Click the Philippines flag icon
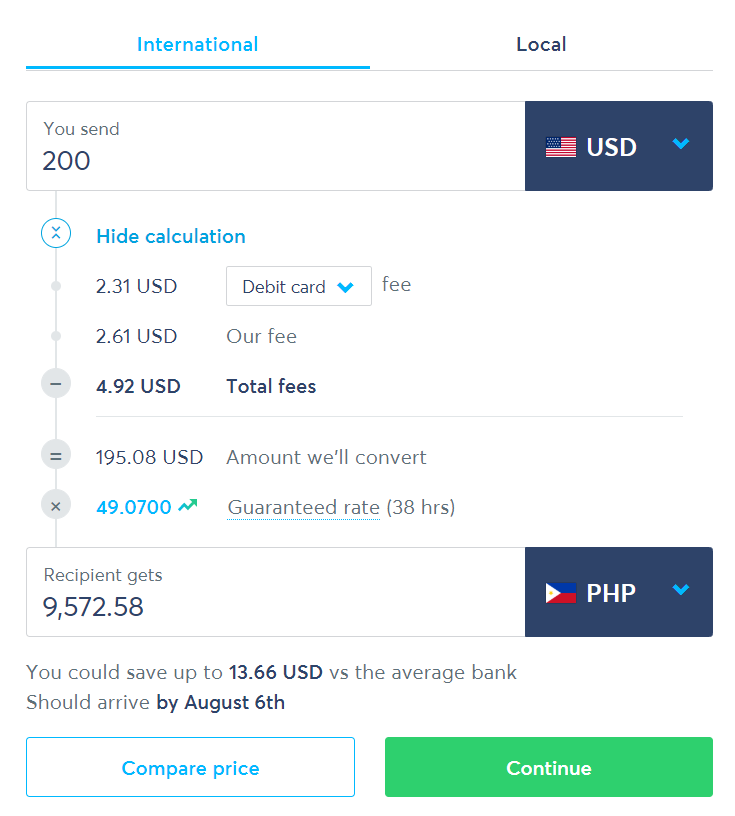The image size is (735, 816). (x=561, y=593)
